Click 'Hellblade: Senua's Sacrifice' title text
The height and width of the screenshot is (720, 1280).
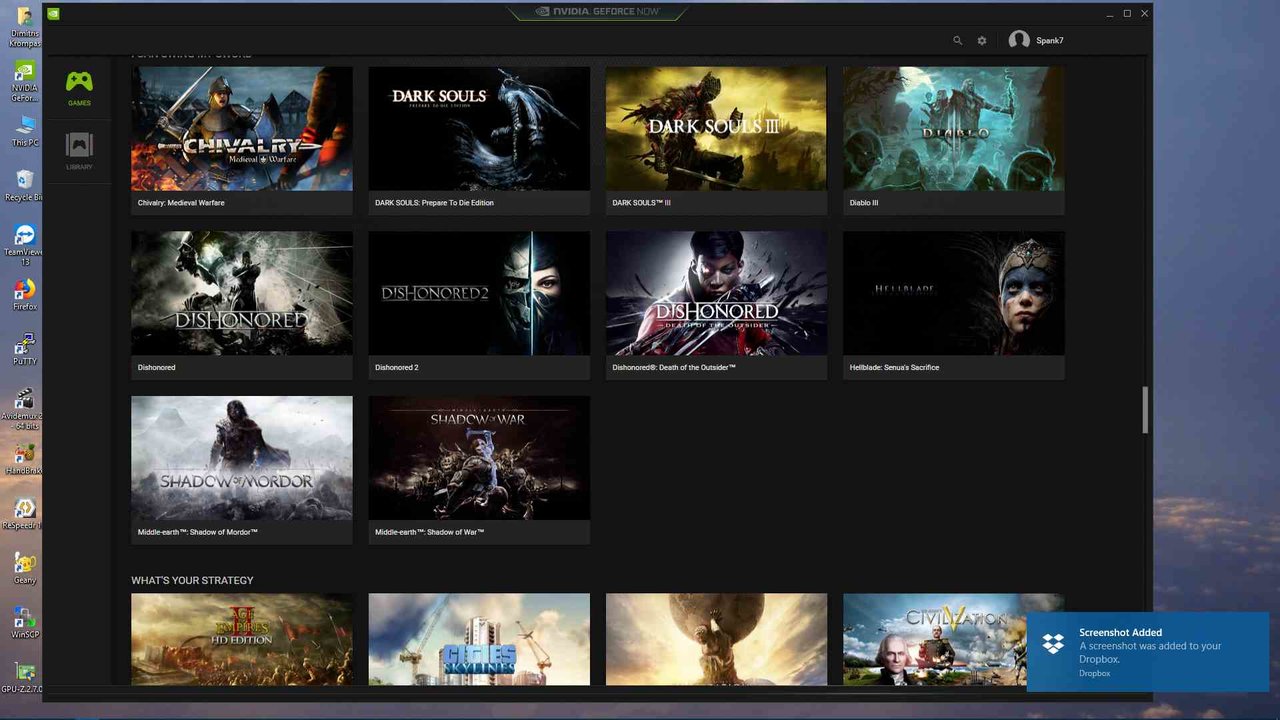click(894, 368)
